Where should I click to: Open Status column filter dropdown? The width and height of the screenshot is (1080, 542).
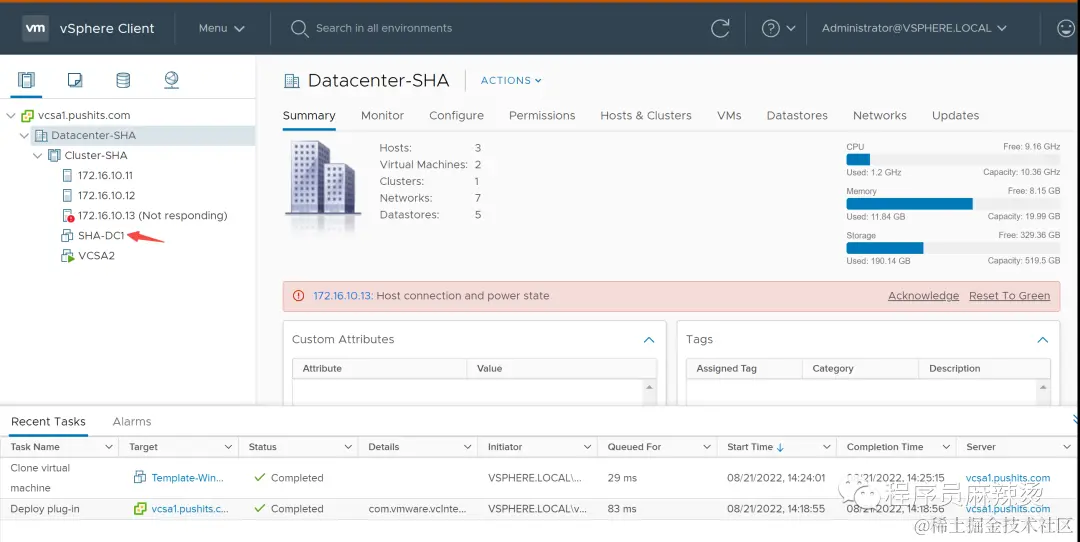point(348,447)
